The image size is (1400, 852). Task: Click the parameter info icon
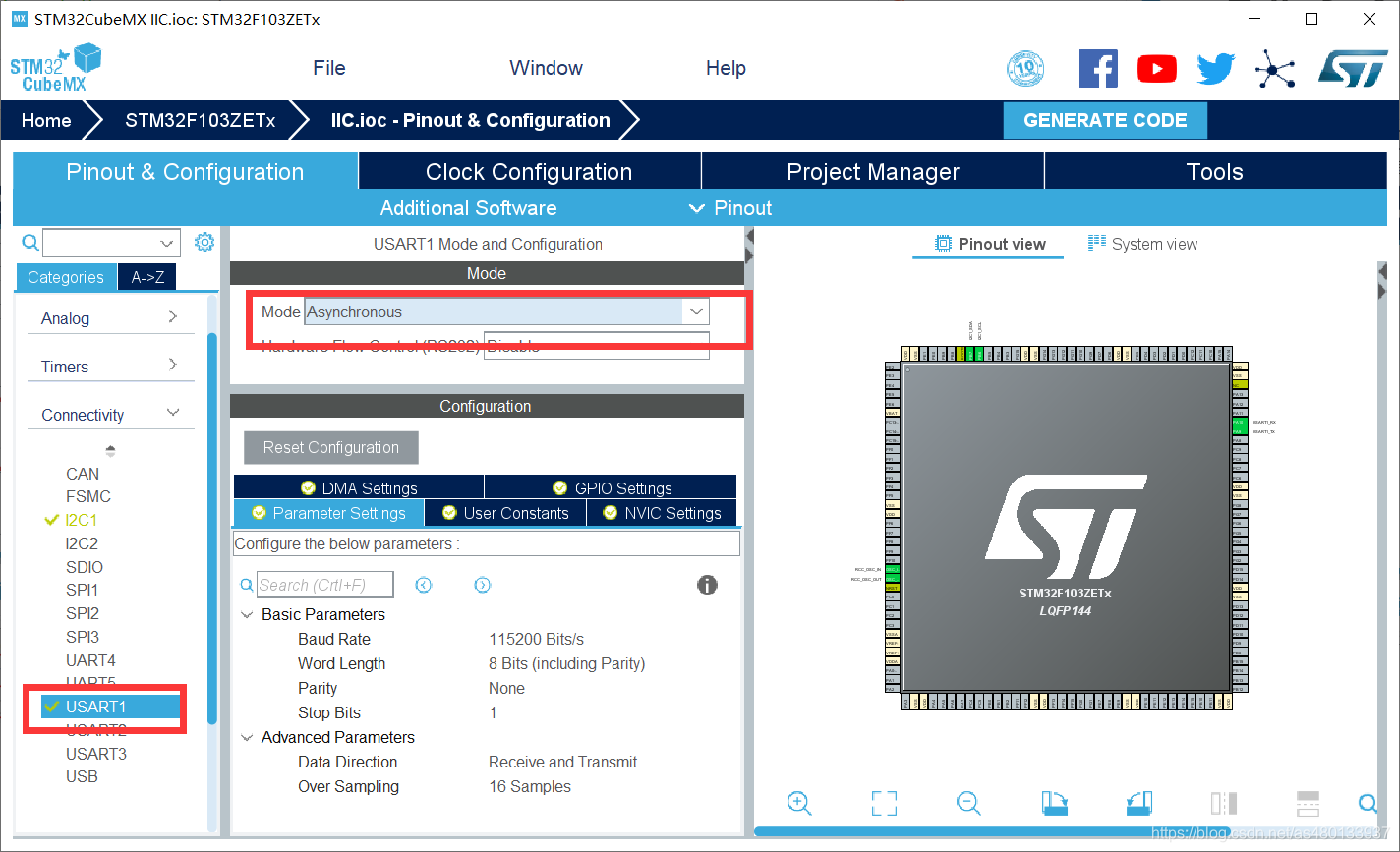click(707, 585)
